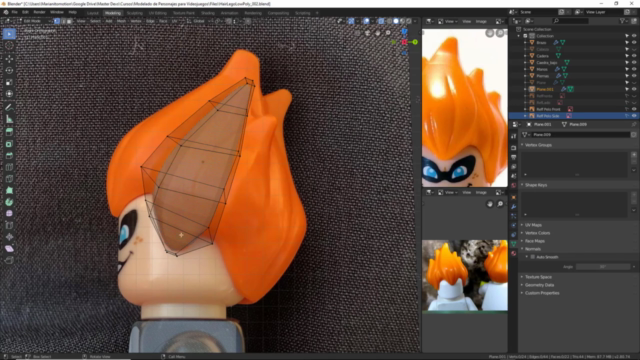Expand the UV Maps panel
640x360 pixels.
522,225
